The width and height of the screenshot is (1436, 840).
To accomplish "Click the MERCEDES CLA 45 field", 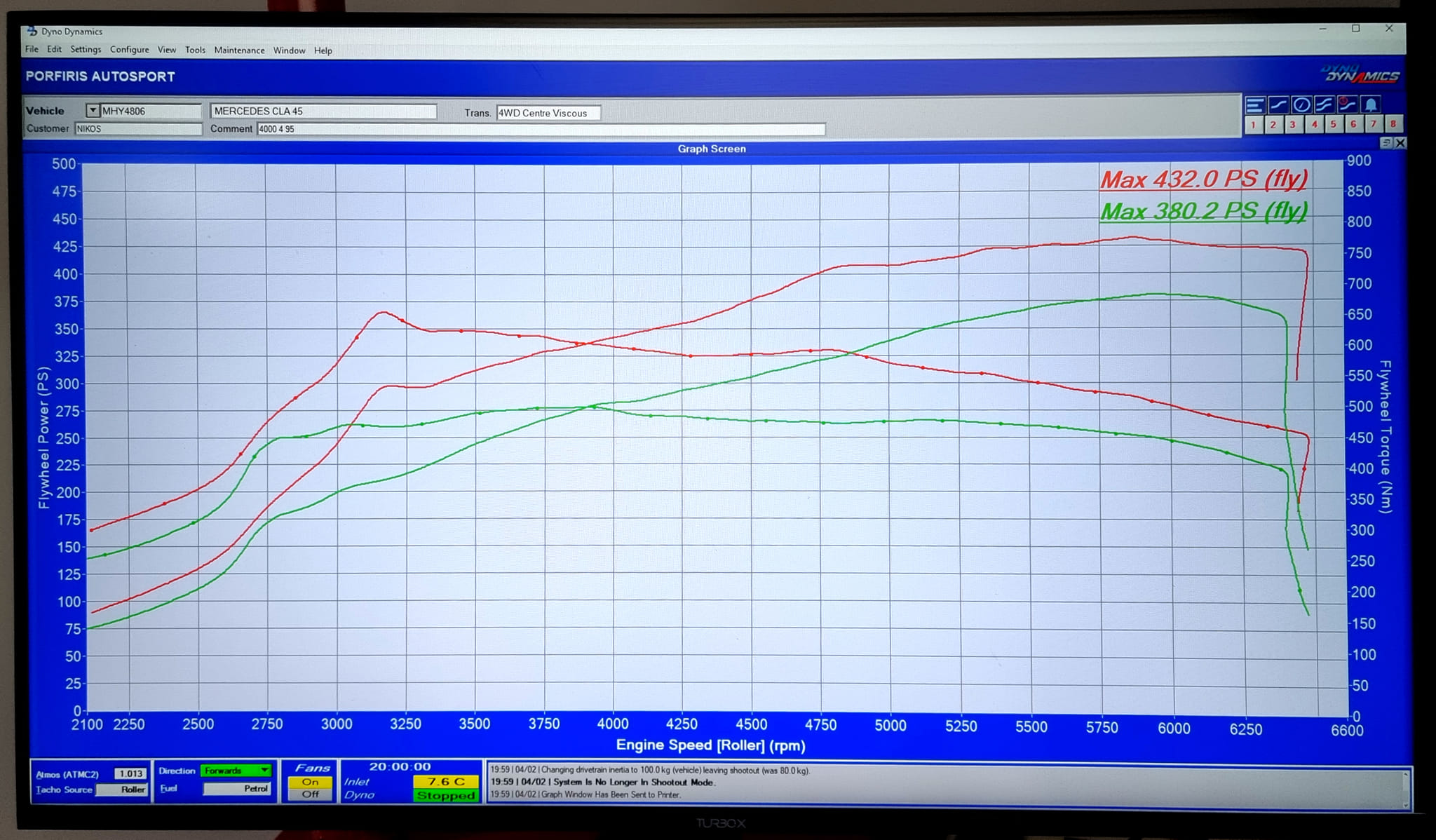I will pyautogui.click(x=323, y=111).
